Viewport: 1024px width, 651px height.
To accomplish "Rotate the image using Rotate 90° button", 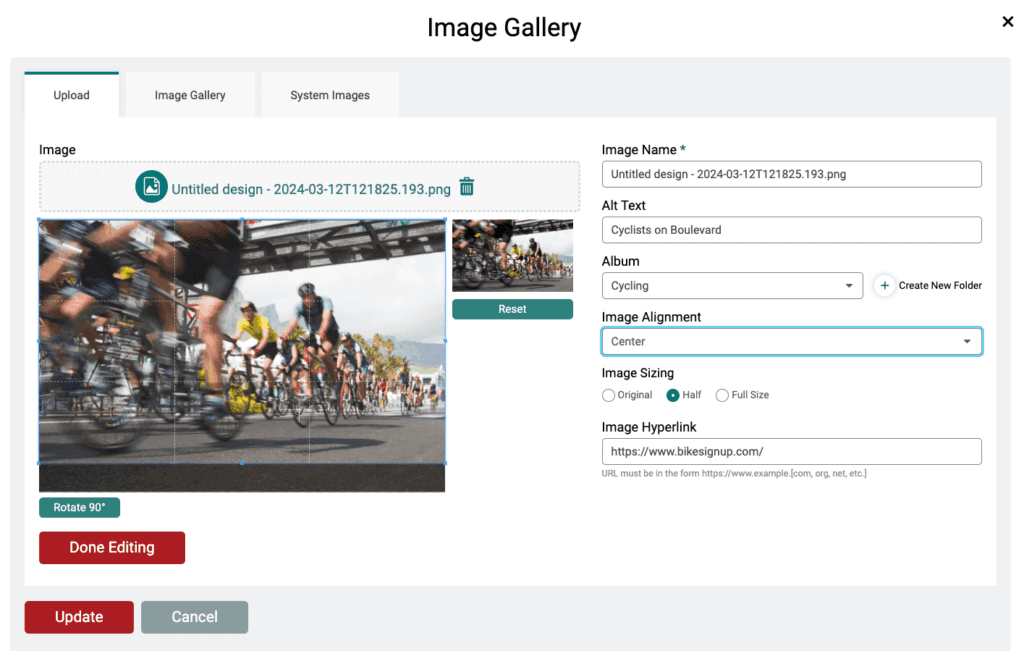I will click(x=80, y=507).
